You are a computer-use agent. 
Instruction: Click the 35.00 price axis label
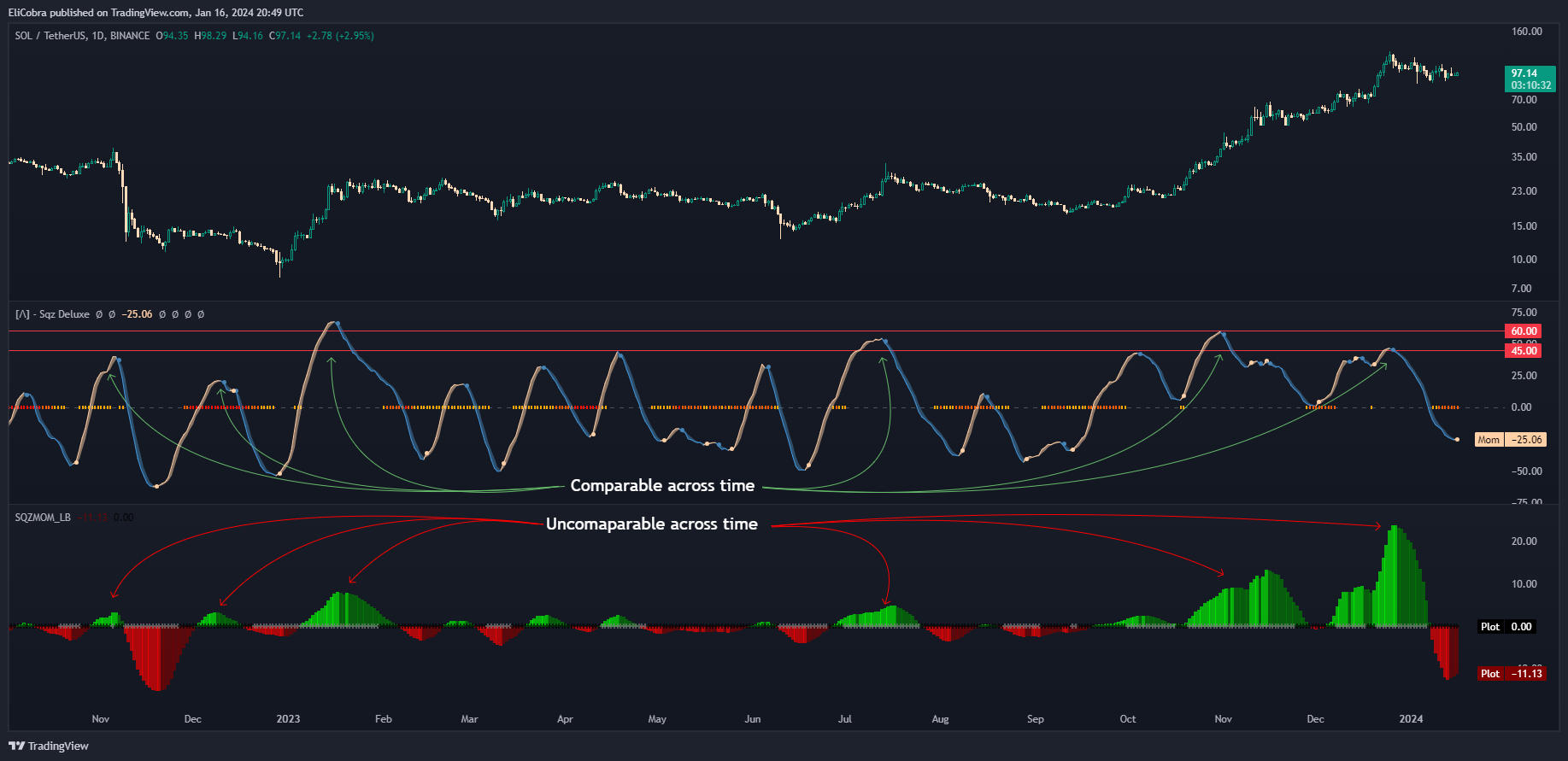point(1524,157)
